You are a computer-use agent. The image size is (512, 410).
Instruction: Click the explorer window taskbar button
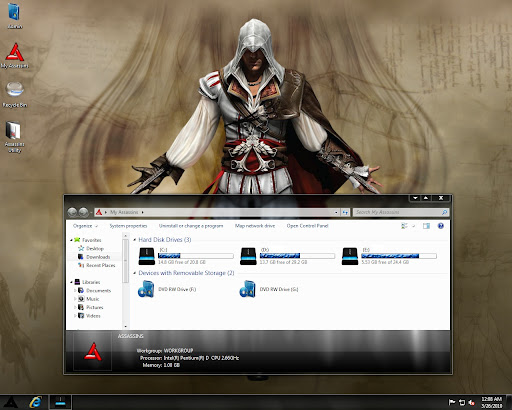[x=60, y=402]
